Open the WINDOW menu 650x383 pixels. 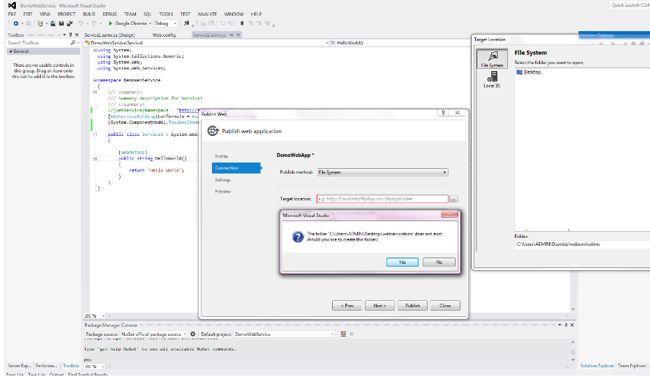click(234, 14)
